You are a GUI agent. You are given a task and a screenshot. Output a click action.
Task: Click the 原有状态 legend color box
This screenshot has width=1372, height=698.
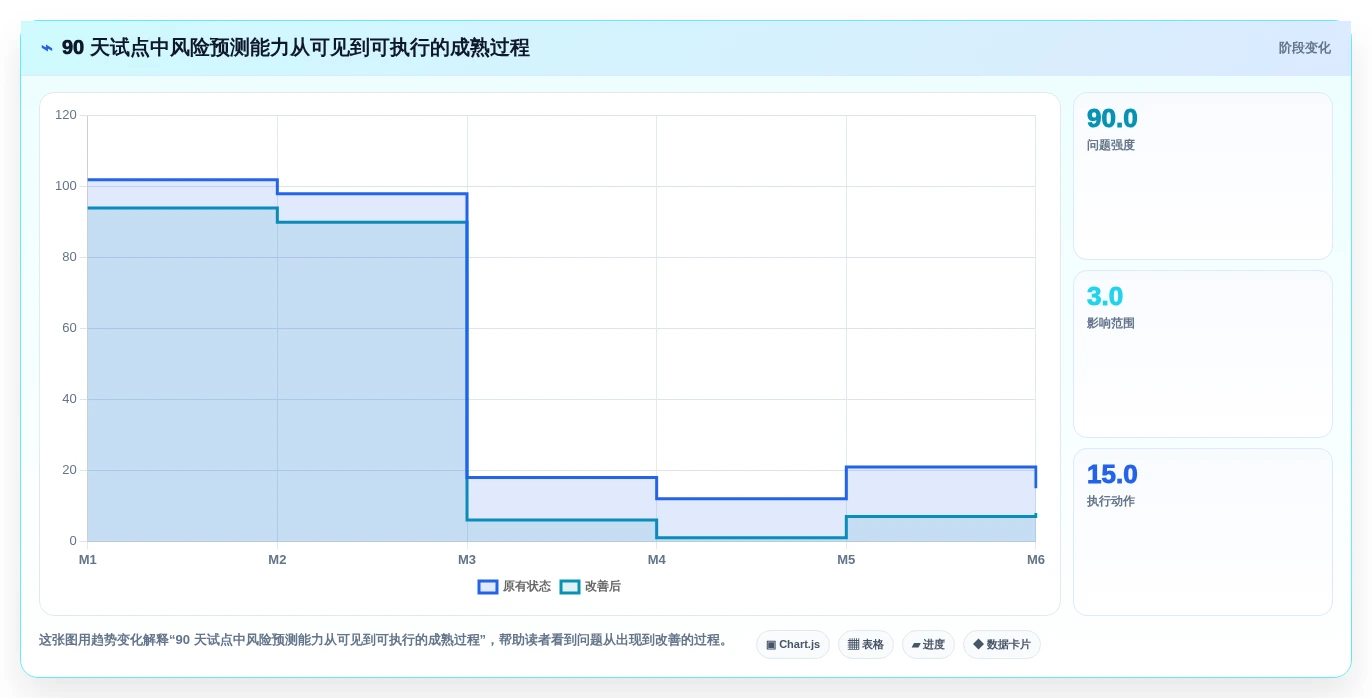[x=488, y=587]
